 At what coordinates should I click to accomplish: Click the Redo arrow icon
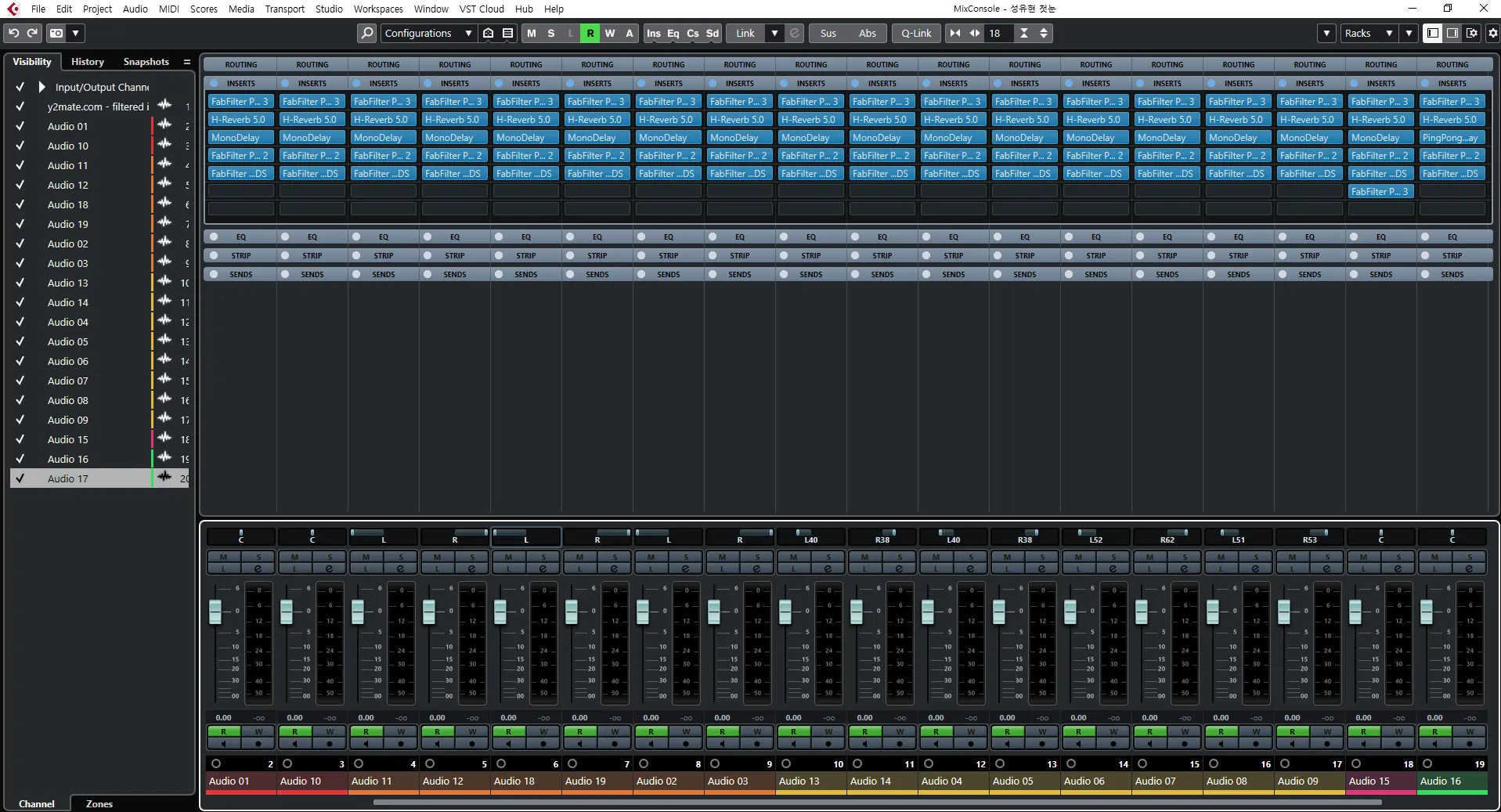coord(32,33)
